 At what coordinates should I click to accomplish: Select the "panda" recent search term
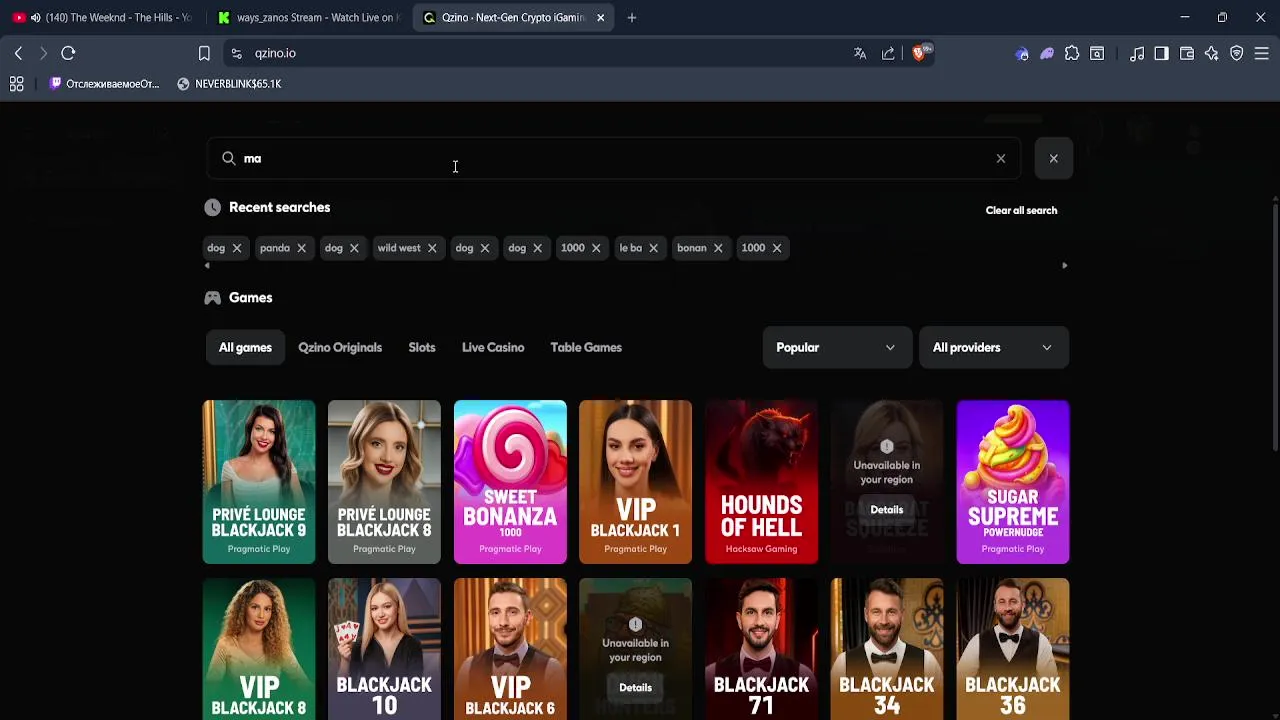pos(275,248)
